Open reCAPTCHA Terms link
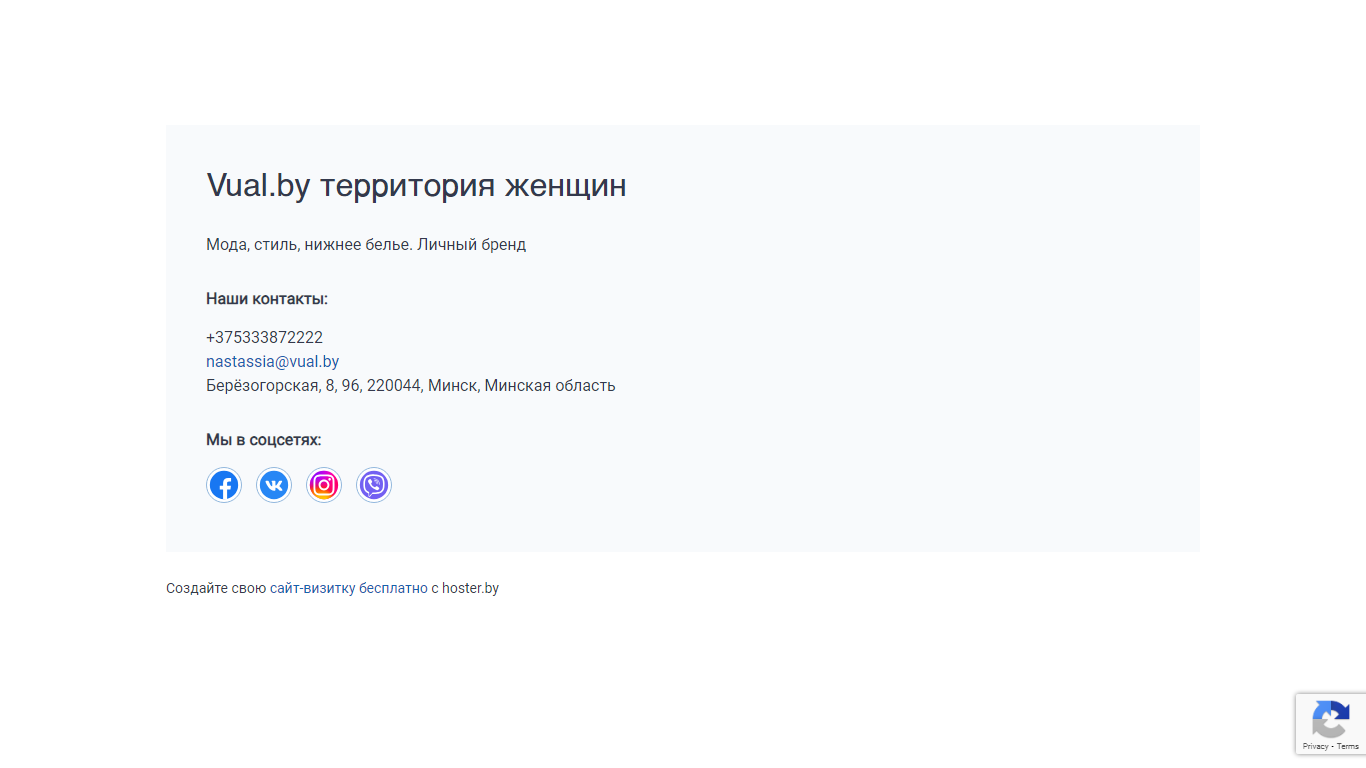Viewport: 1366px width, 768px height. [1348, 747]
